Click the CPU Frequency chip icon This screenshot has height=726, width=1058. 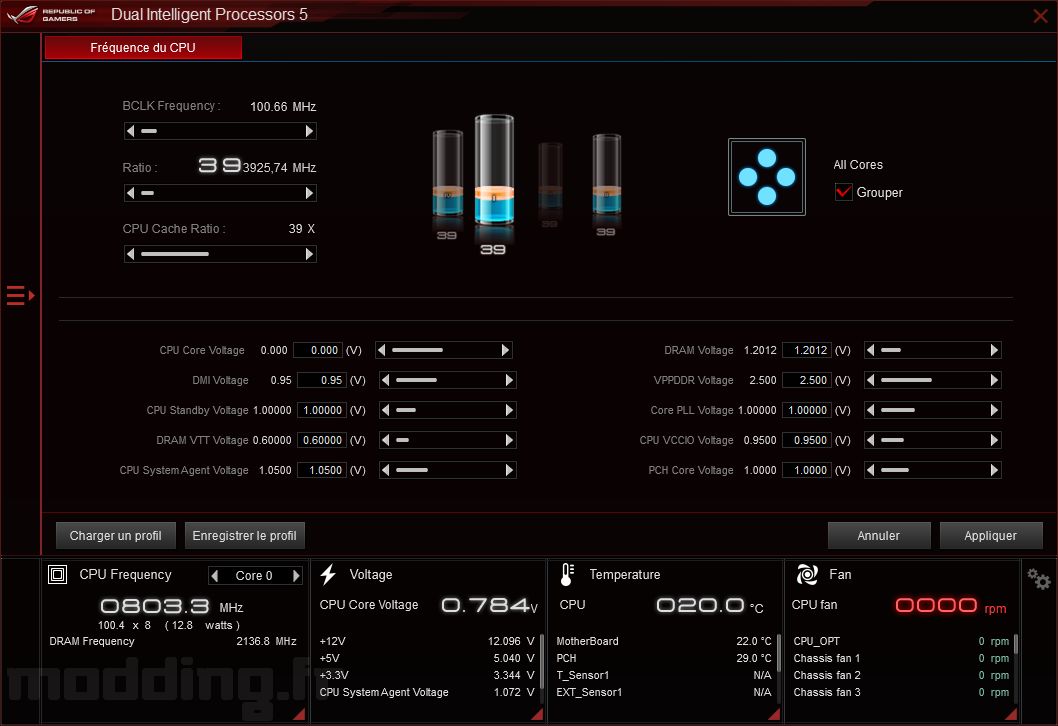[57, 574]
